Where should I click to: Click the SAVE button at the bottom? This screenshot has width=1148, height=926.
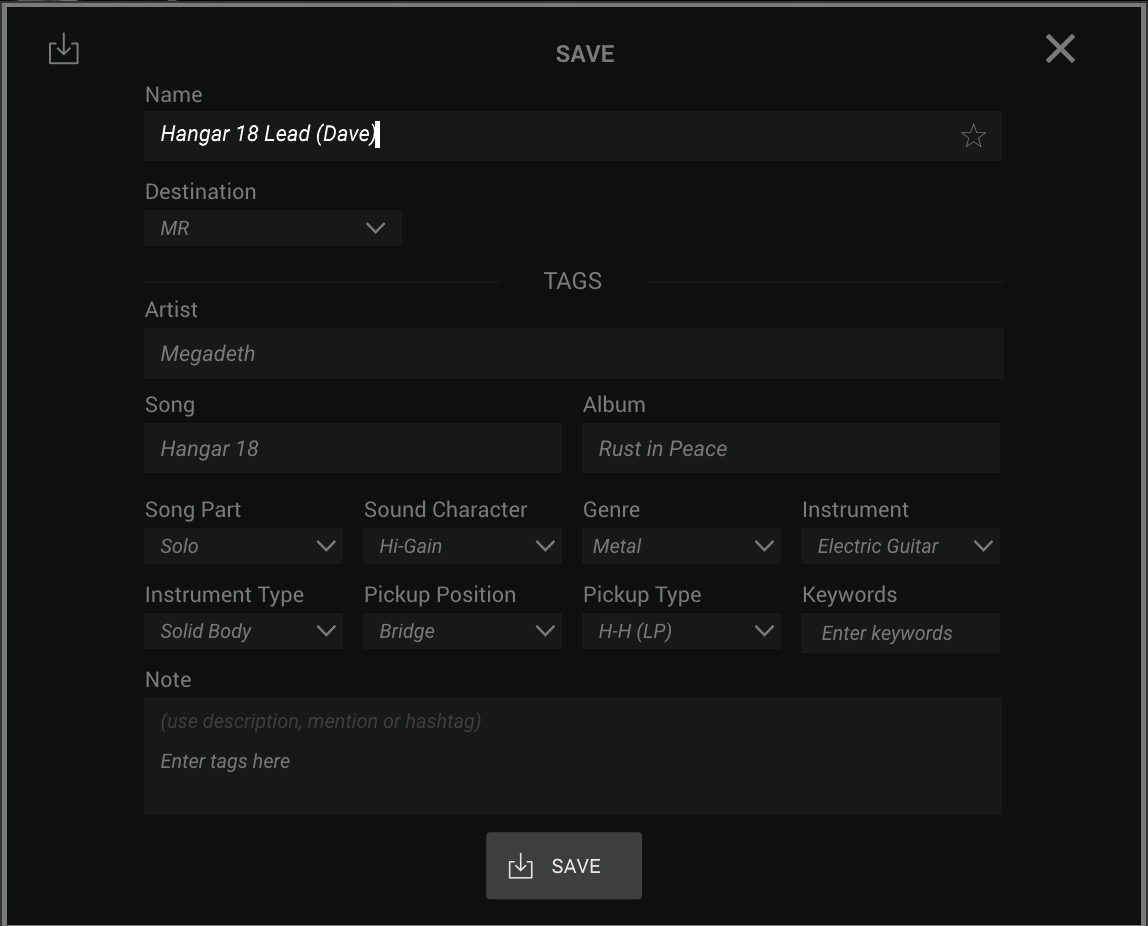[564, 866]
